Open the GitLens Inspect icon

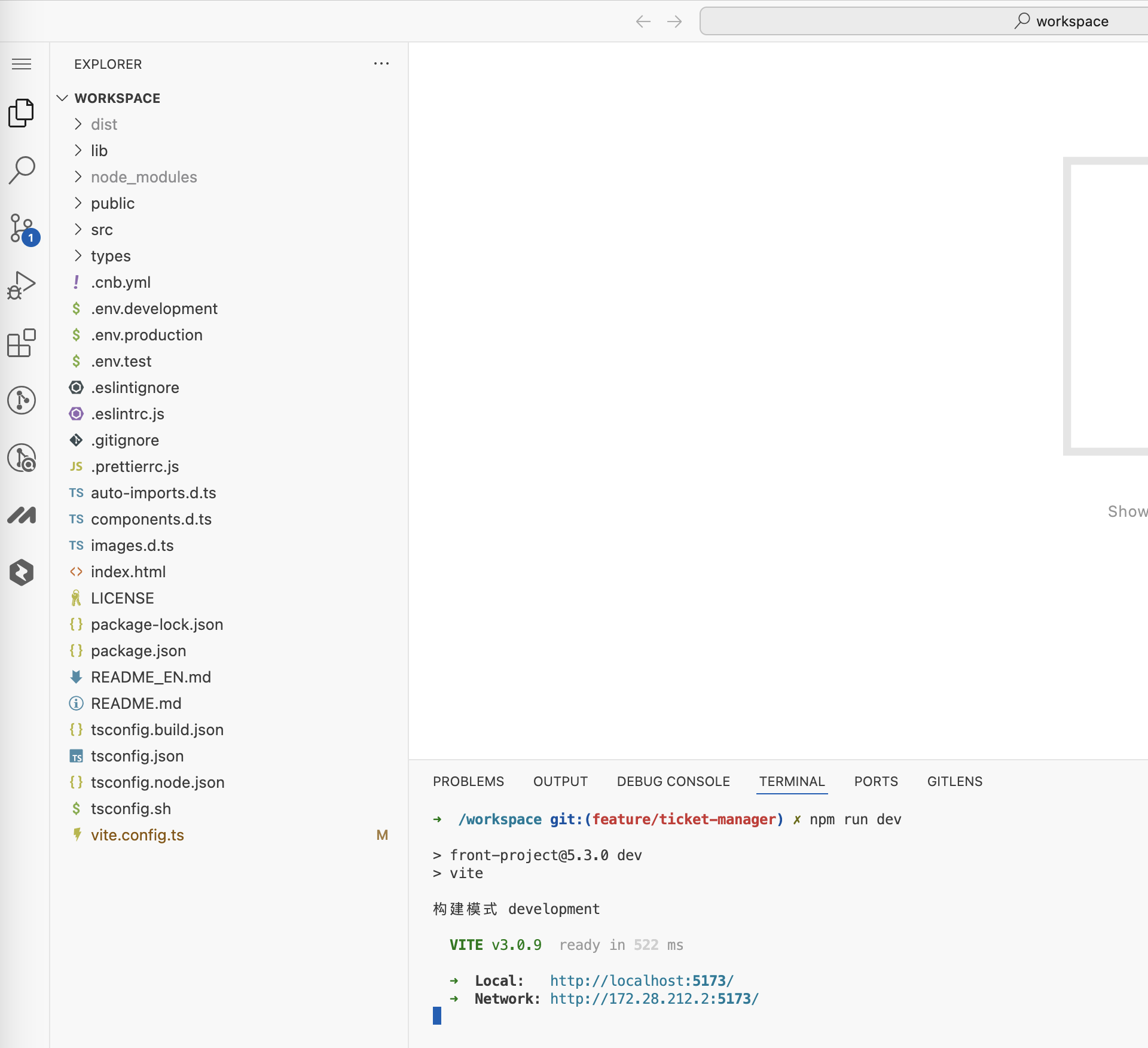pos(22,458)
